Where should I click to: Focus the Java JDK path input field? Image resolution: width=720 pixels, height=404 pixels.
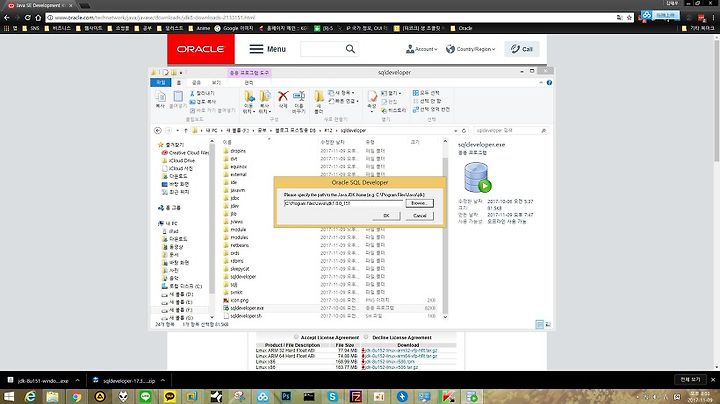click(x=343, y=203)
